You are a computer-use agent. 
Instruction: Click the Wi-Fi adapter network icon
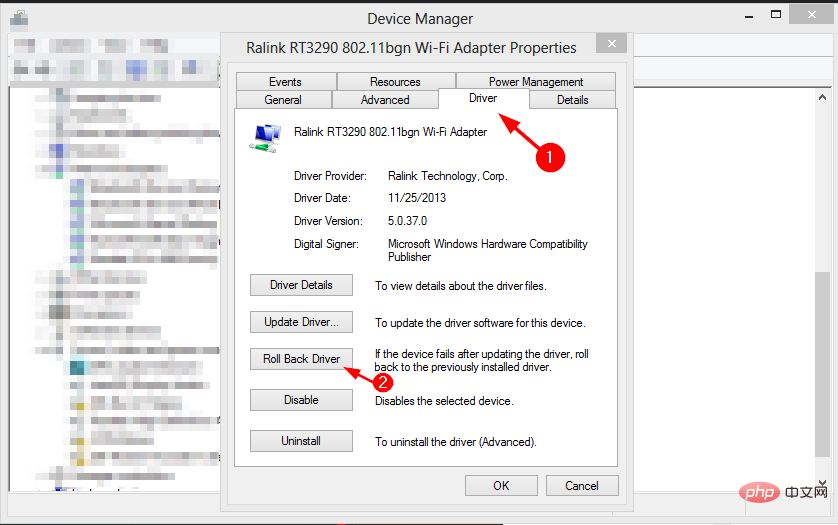pos(265,138)
